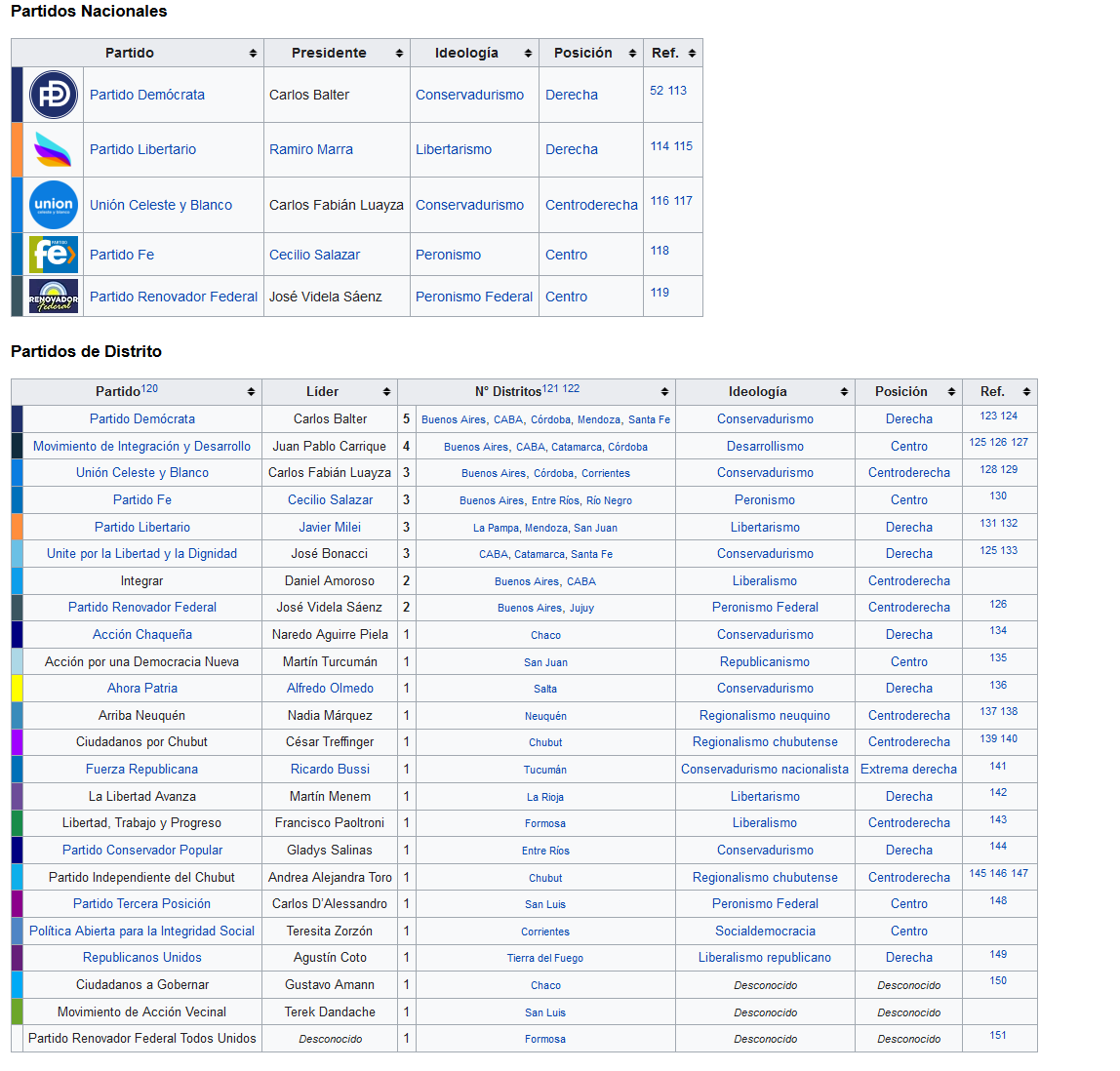
Task: Open the Peronismo Federal ideology link in national table
Action: click(474, 297)
